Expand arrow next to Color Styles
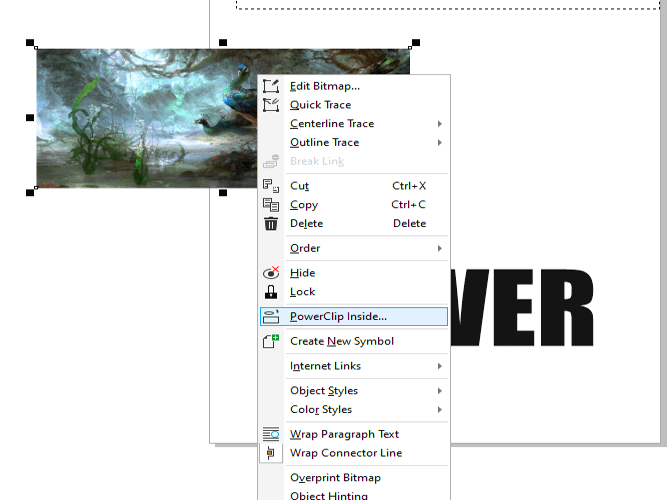The height and width of the screenshot is (502, 668). pos(440,409)
